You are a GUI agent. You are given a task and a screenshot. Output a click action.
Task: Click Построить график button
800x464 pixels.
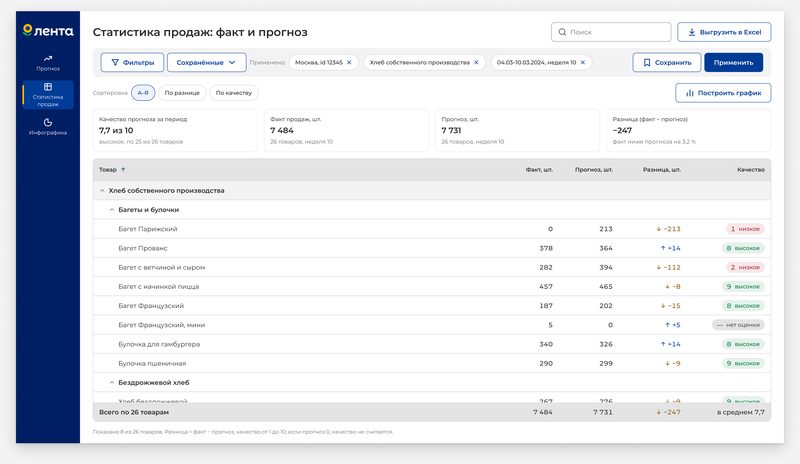[723, 93]
